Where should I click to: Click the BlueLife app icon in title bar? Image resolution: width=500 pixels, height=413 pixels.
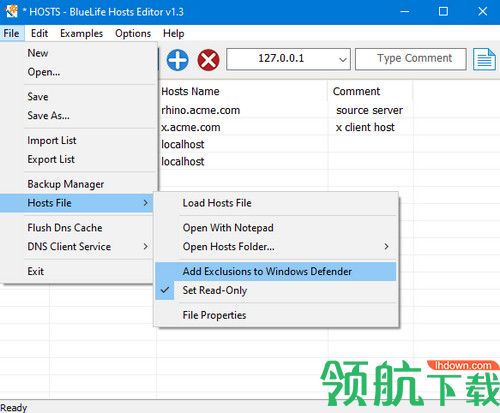click(x=12, y=11)
